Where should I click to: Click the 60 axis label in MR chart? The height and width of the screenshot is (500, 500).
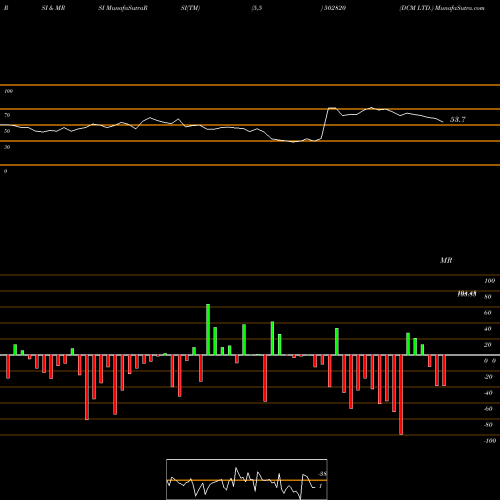pyautogui.click(x=487, y=313)
